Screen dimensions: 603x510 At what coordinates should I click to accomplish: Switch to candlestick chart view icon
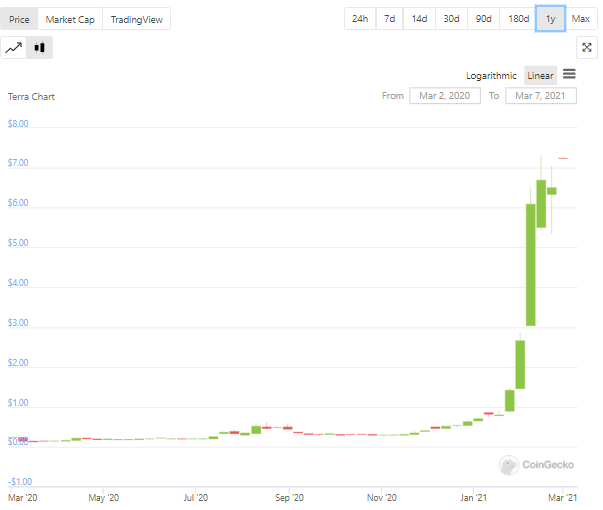coord(39,48)
